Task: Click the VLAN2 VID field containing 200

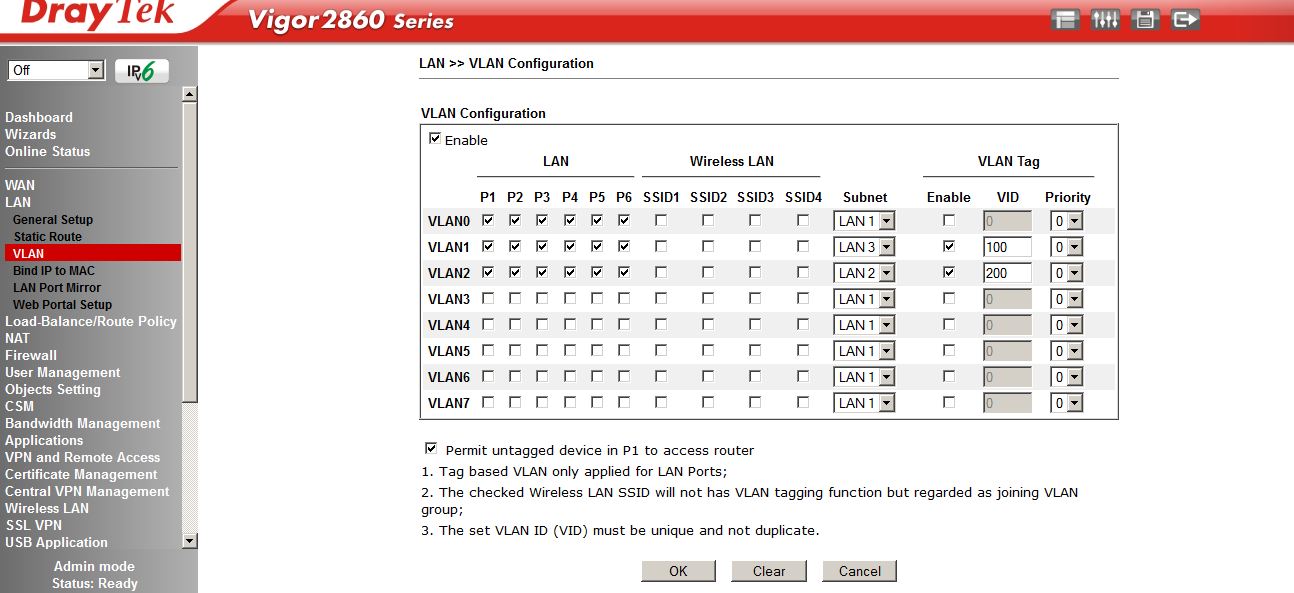Action: [1006, 273]
